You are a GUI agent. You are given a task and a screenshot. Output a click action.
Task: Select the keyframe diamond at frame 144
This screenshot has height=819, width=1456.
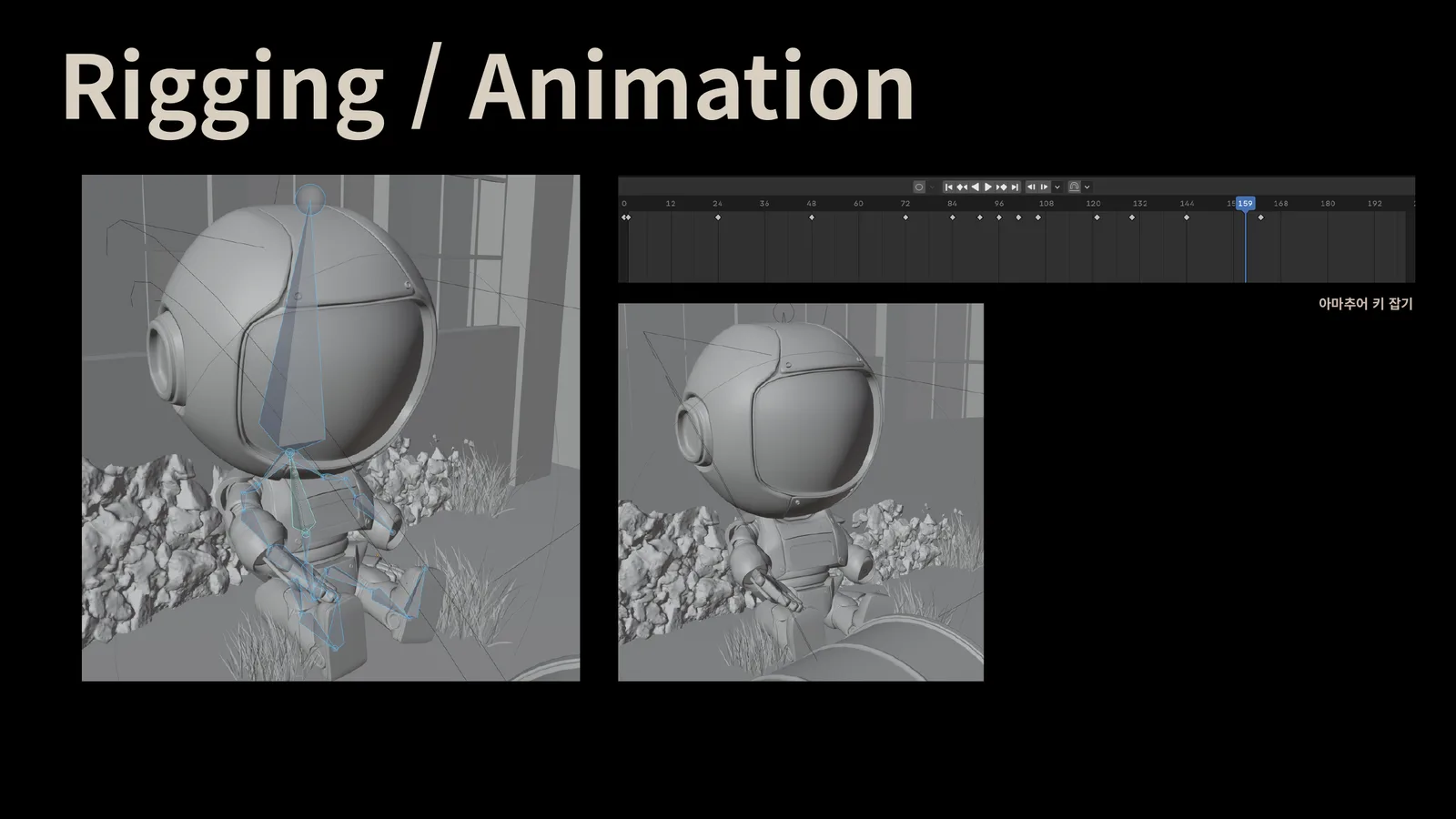1187,217
